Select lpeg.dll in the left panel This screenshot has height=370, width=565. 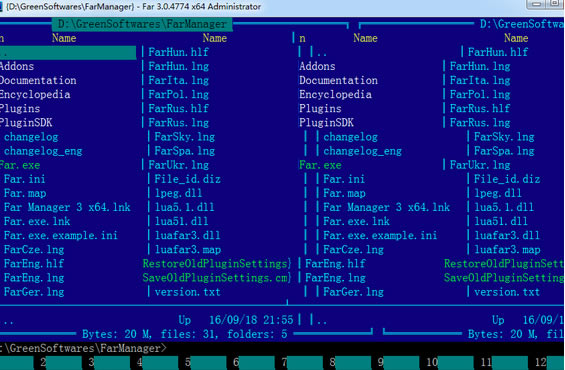point(178,193)
